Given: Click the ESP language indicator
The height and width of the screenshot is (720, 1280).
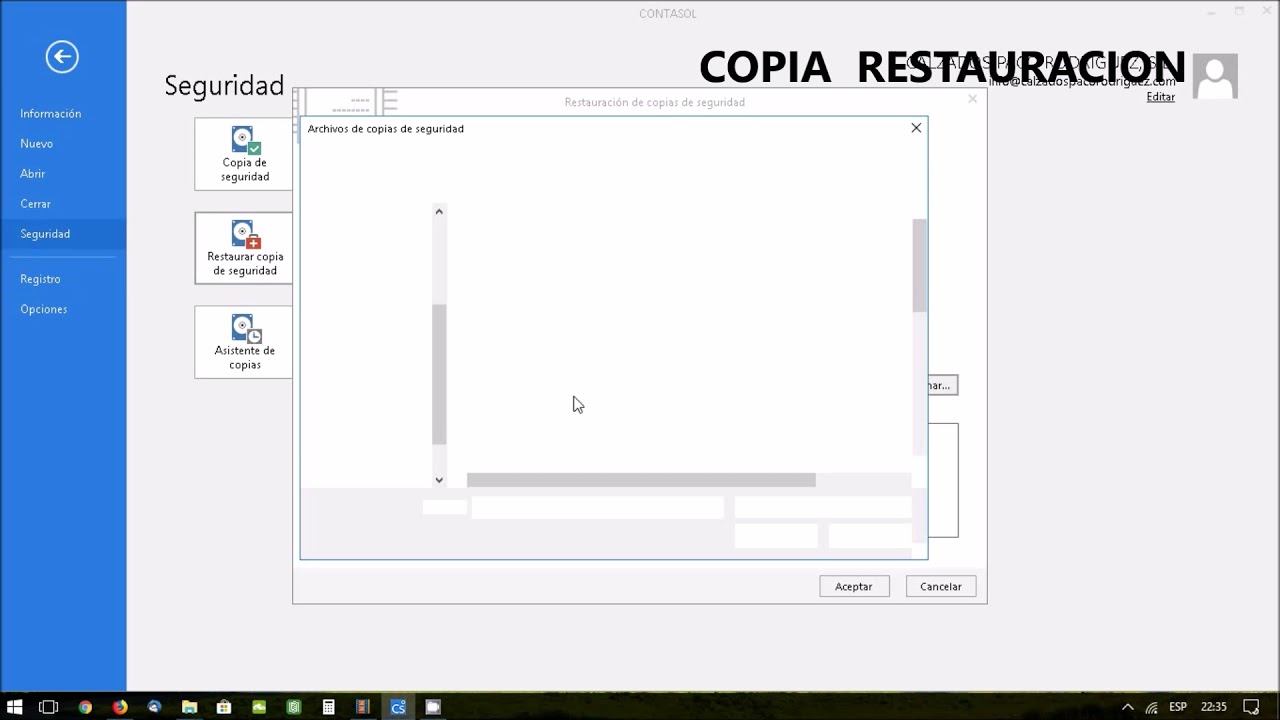Looking at the screenshot, I should pos(1178,707).
